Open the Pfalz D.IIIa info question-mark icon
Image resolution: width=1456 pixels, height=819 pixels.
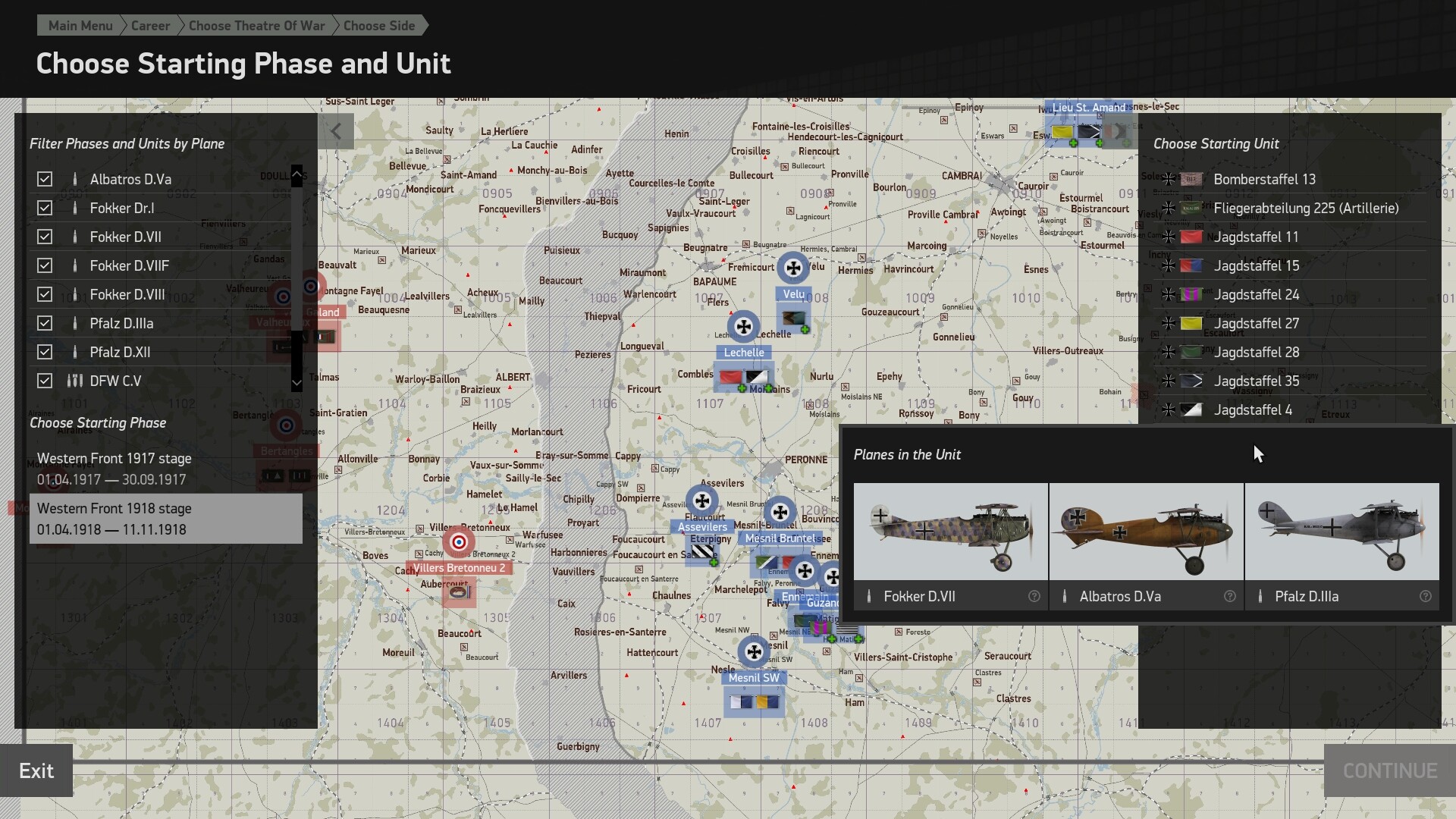point(1426,597)
